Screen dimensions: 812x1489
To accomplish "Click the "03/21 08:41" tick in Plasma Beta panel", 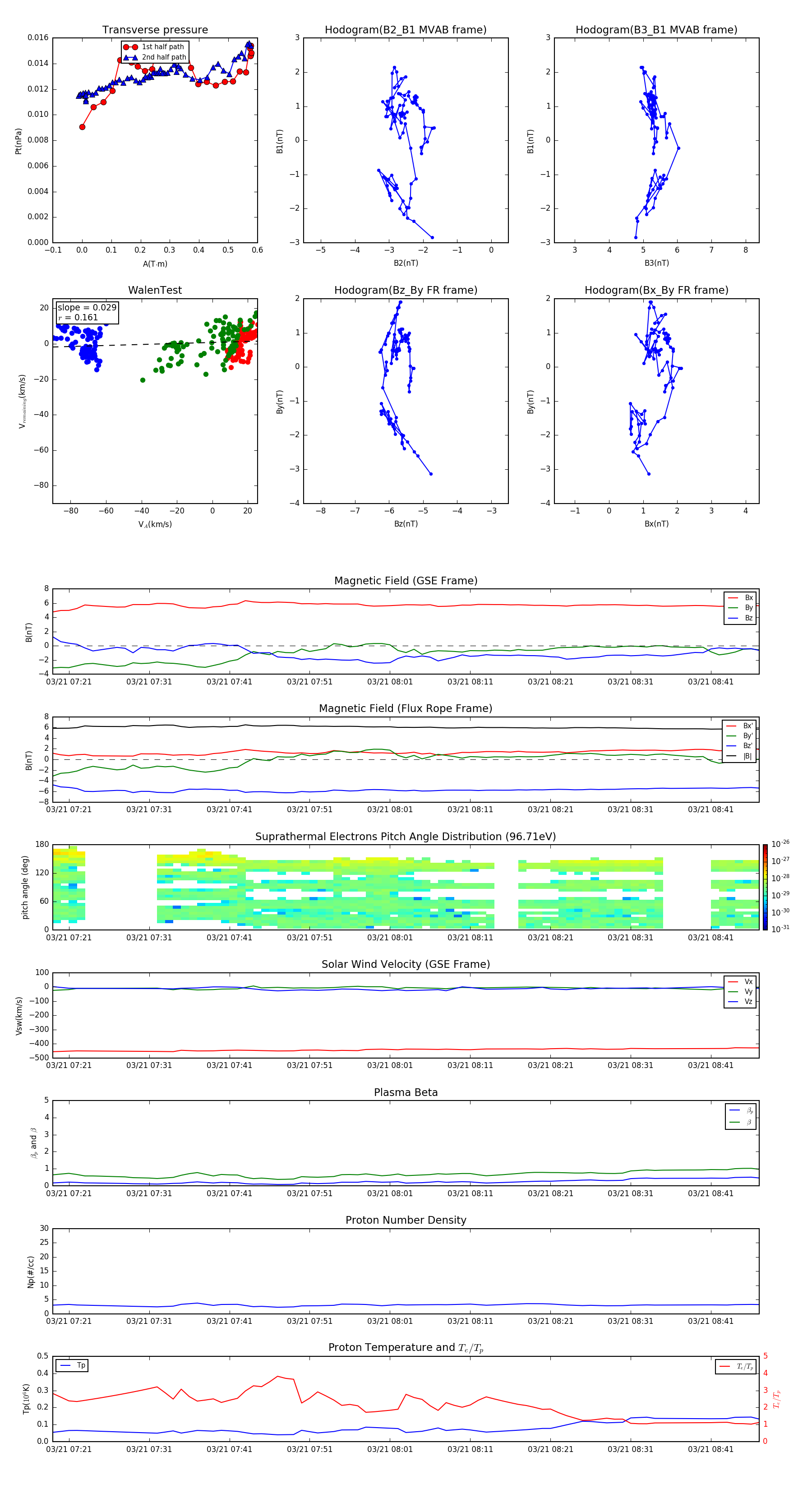I will point(710,1193).
